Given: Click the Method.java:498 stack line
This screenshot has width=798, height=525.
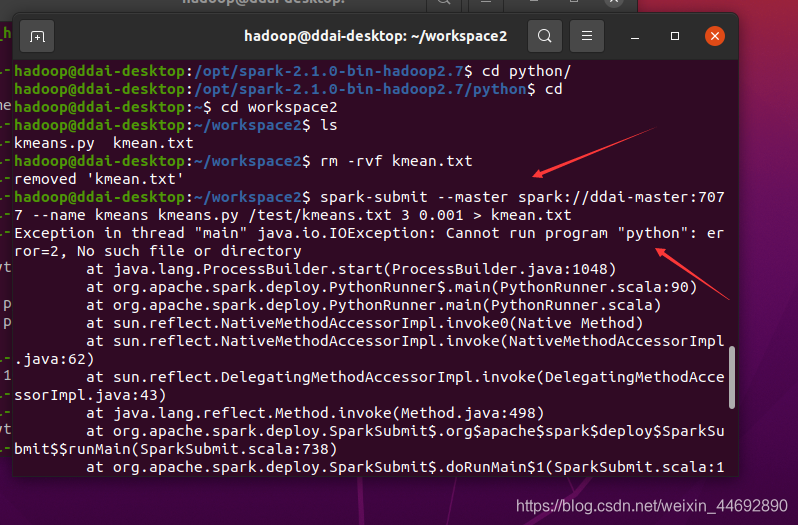Looking at the screenshot, I should [x=315, y=413].
